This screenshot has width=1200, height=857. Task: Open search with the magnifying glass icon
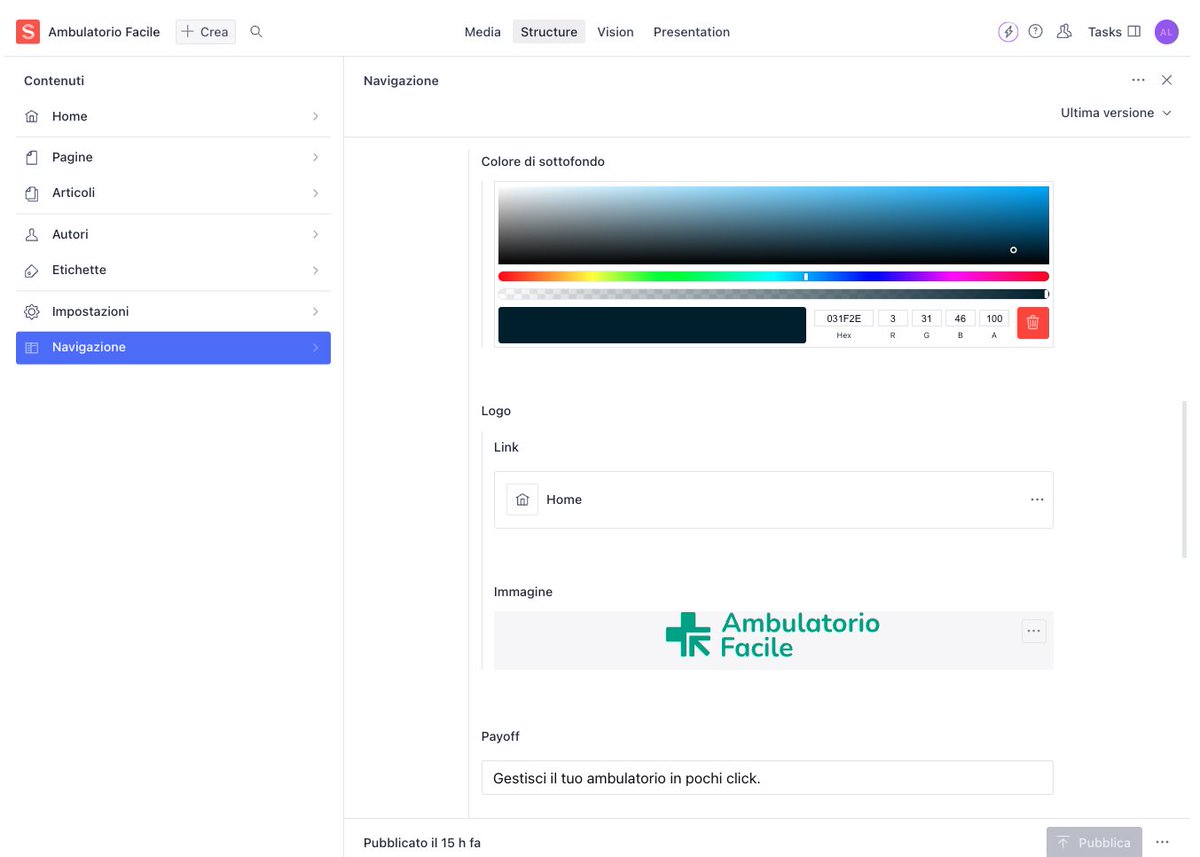click(256, 31)
